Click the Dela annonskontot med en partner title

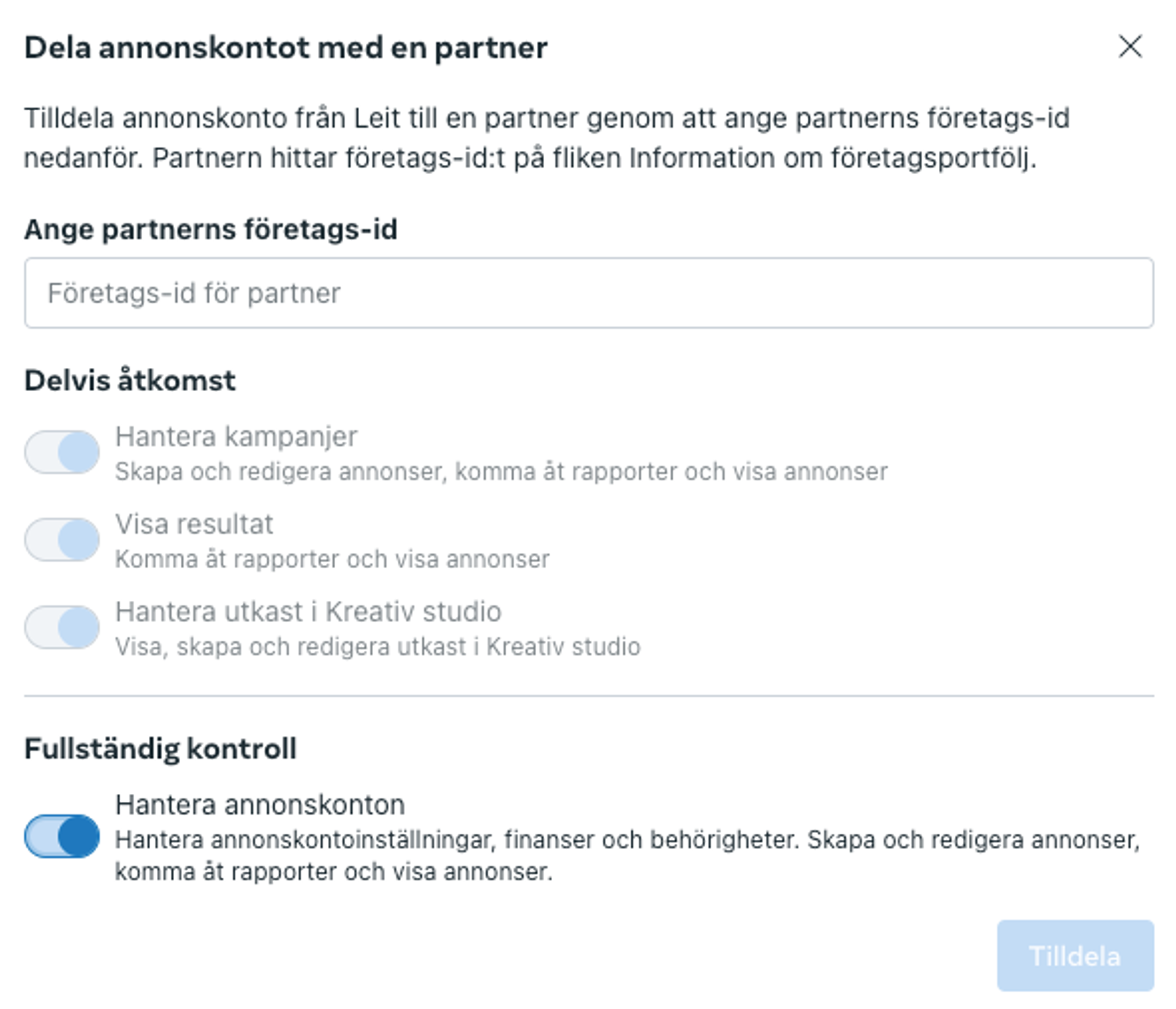pyautogui.click(x=286, y=48)
